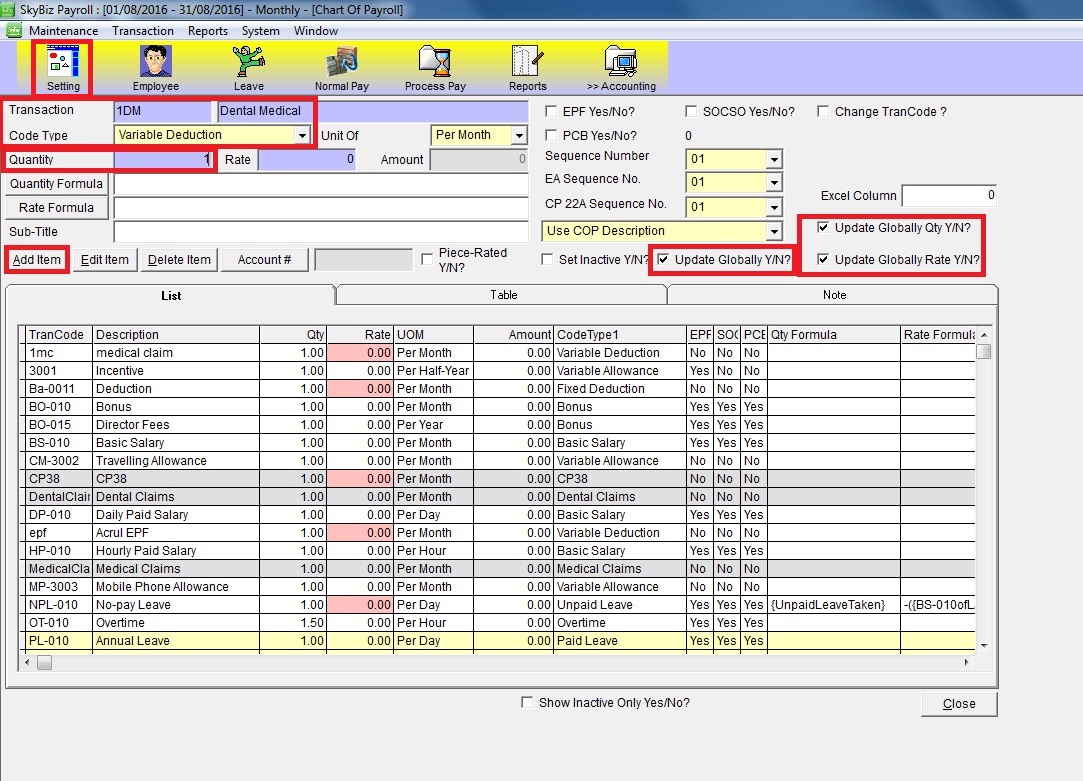Click the Accounting computer icon

click(x=621, y=63)
